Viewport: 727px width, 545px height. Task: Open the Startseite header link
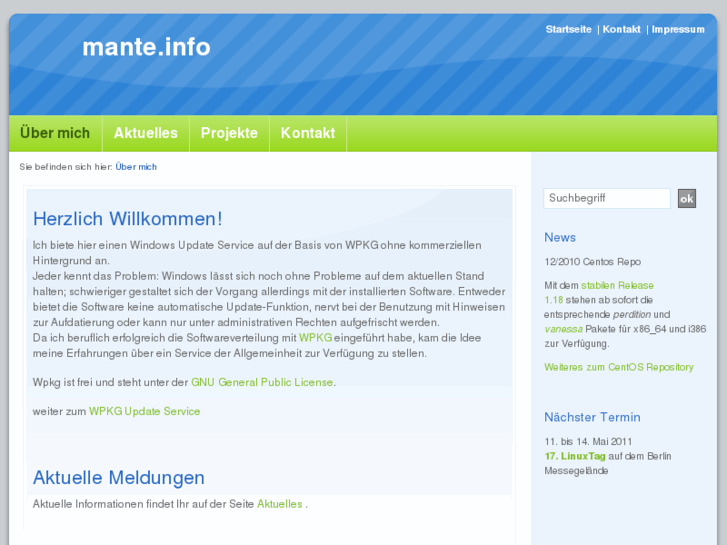tap(568, 29)
